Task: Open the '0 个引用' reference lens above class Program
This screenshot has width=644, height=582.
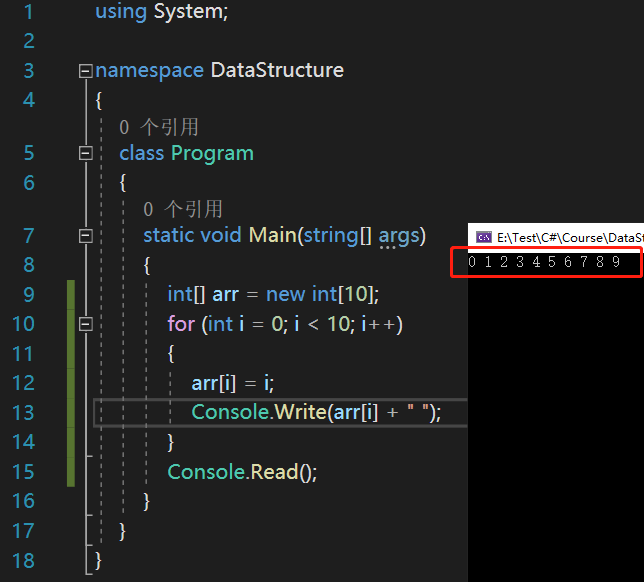Action: click(x=159, y=127)
